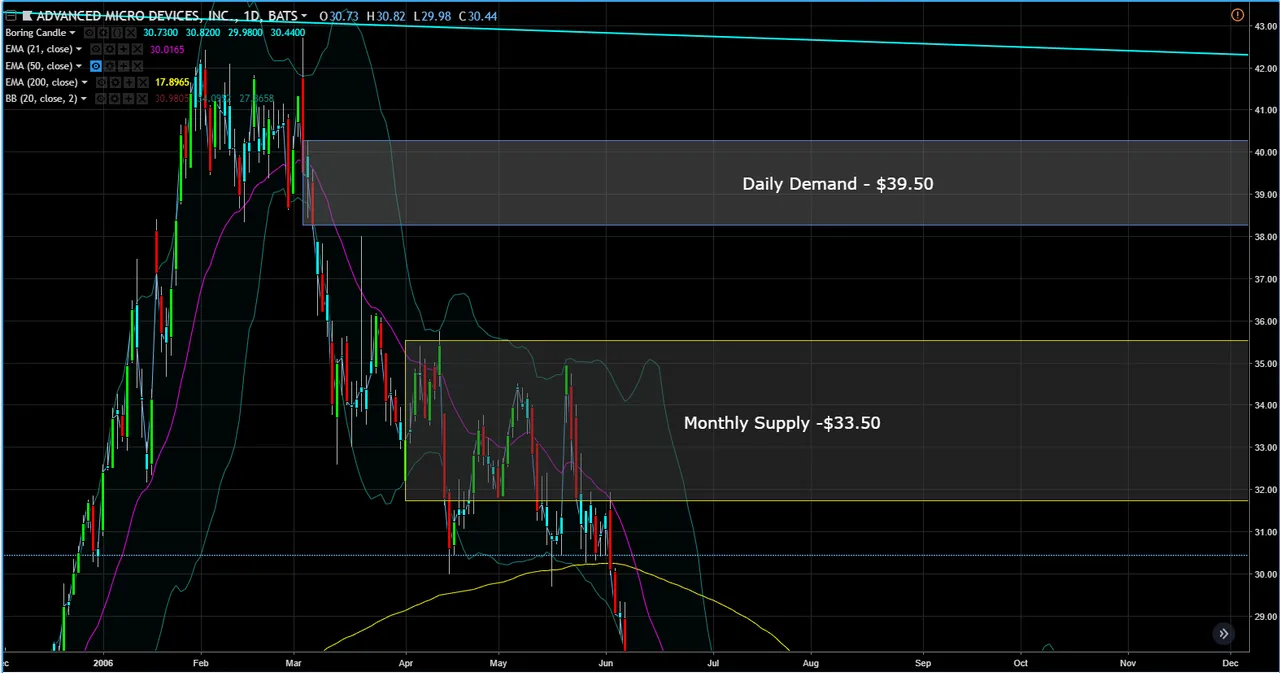Click the 40.00 label on price axis
1280x673 pixels.
[x=1265, y=152]
